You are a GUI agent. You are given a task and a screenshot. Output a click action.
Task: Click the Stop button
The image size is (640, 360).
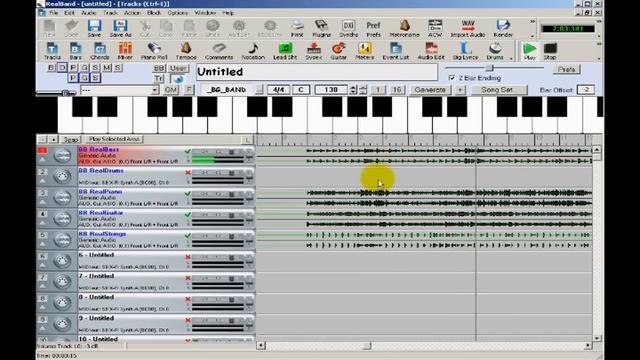(x=550, y=51)
